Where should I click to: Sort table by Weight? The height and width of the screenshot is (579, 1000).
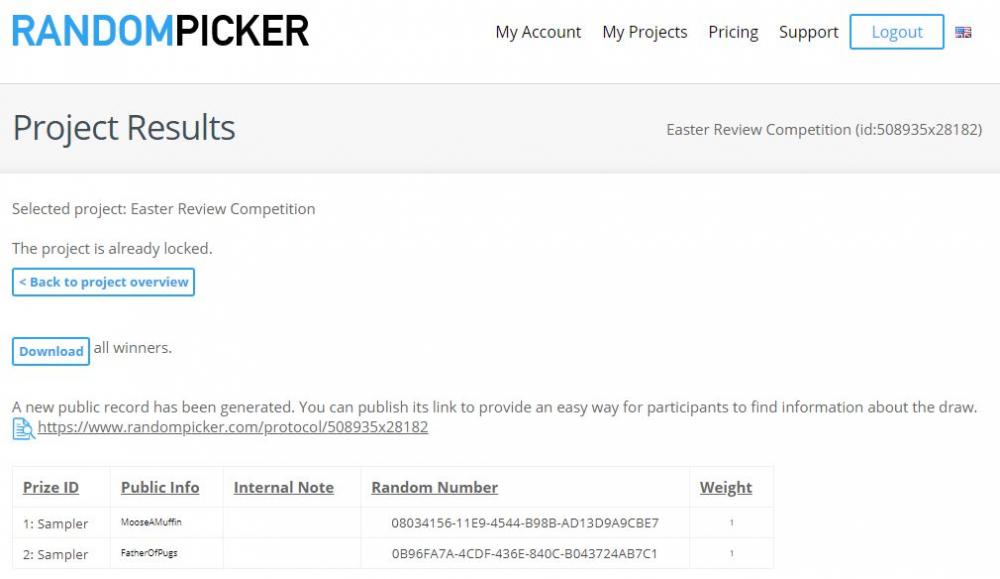click(726, 487)
